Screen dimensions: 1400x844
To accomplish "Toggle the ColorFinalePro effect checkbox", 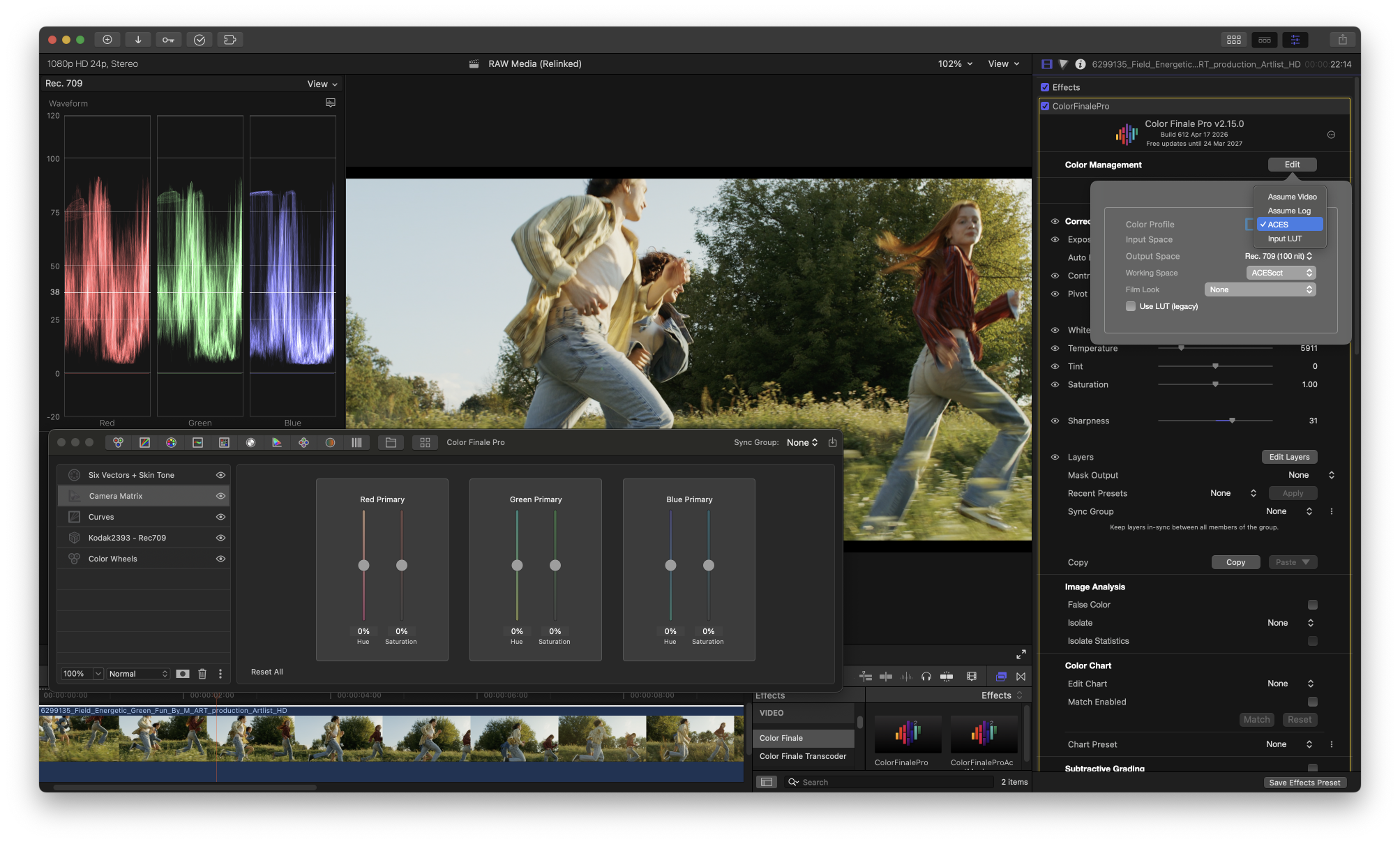I will point(1045,107).
